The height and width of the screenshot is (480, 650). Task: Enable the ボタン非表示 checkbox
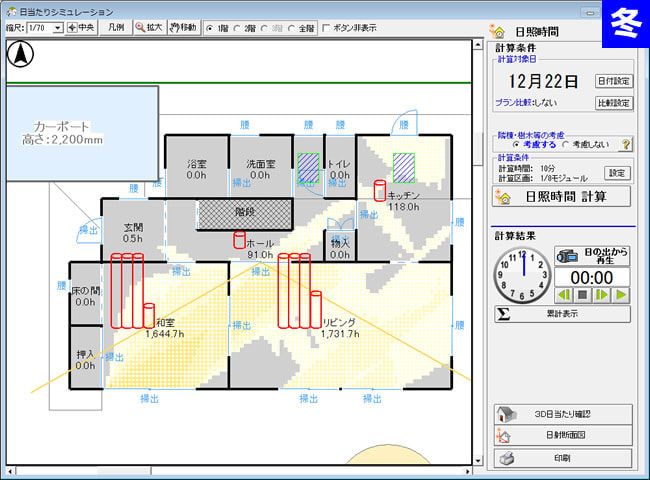[x=327, y=28]
